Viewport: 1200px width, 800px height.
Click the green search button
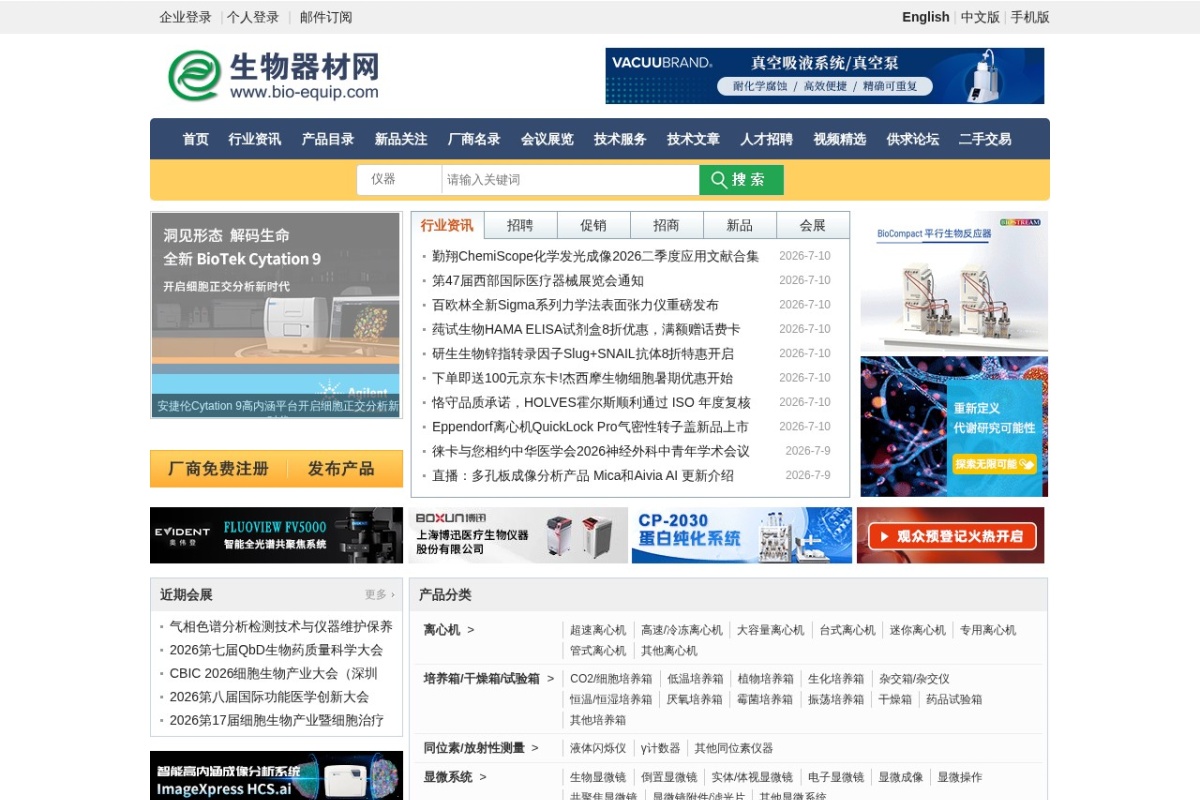(x=741, y=180)
